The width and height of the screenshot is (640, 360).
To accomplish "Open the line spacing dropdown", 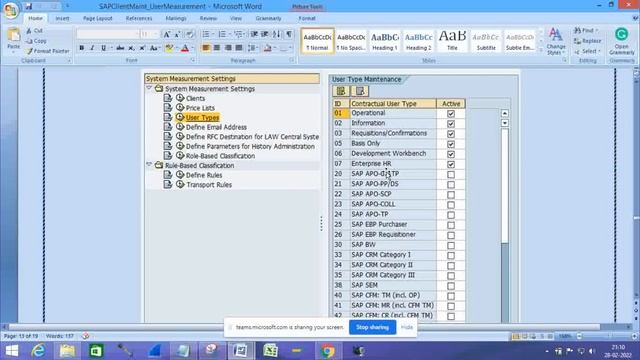I will (257, 48).
